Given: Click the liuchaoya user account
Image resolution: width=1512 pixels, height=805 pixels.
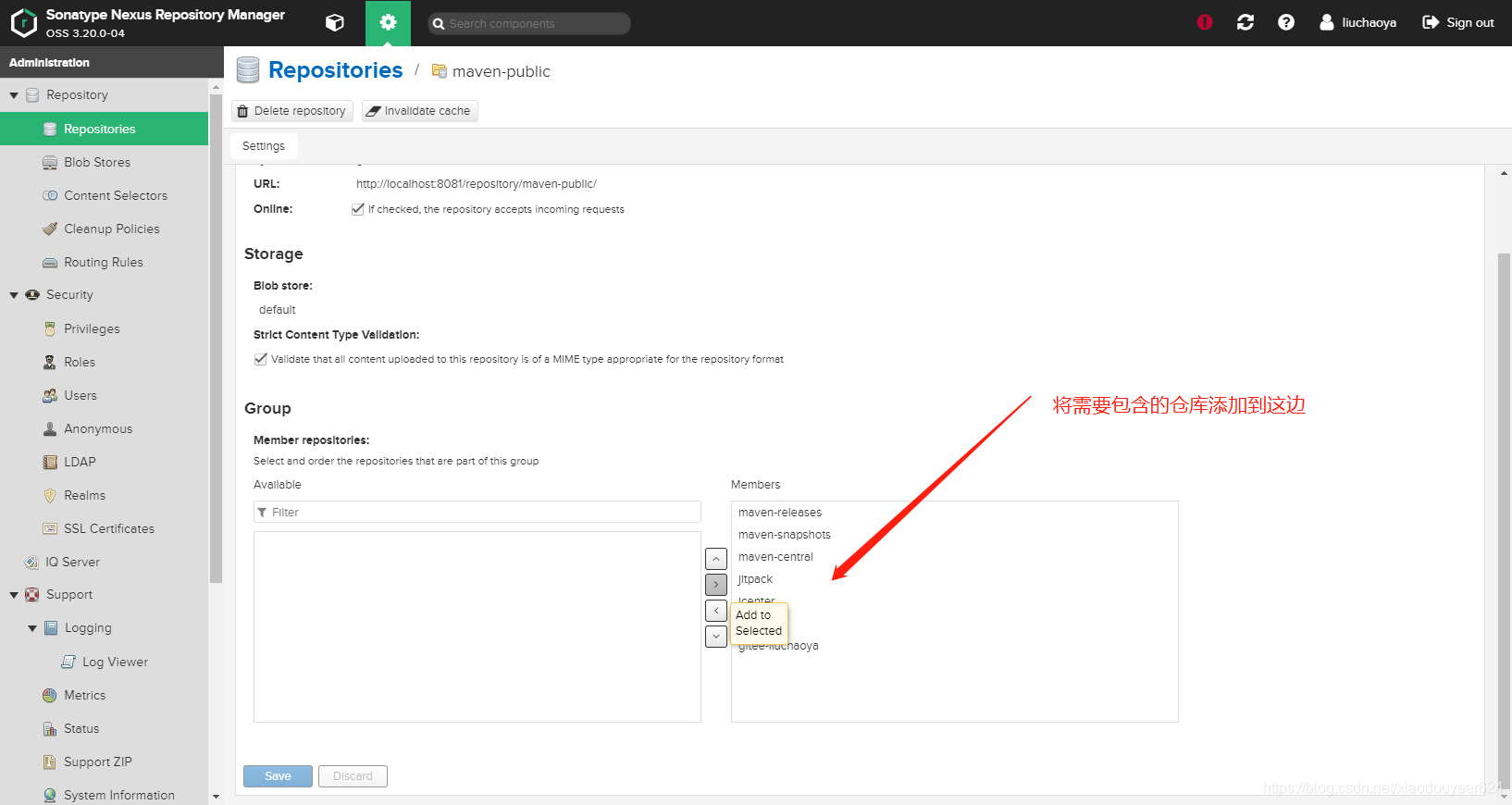Looking at the screenshot, I should [1357, 22].
